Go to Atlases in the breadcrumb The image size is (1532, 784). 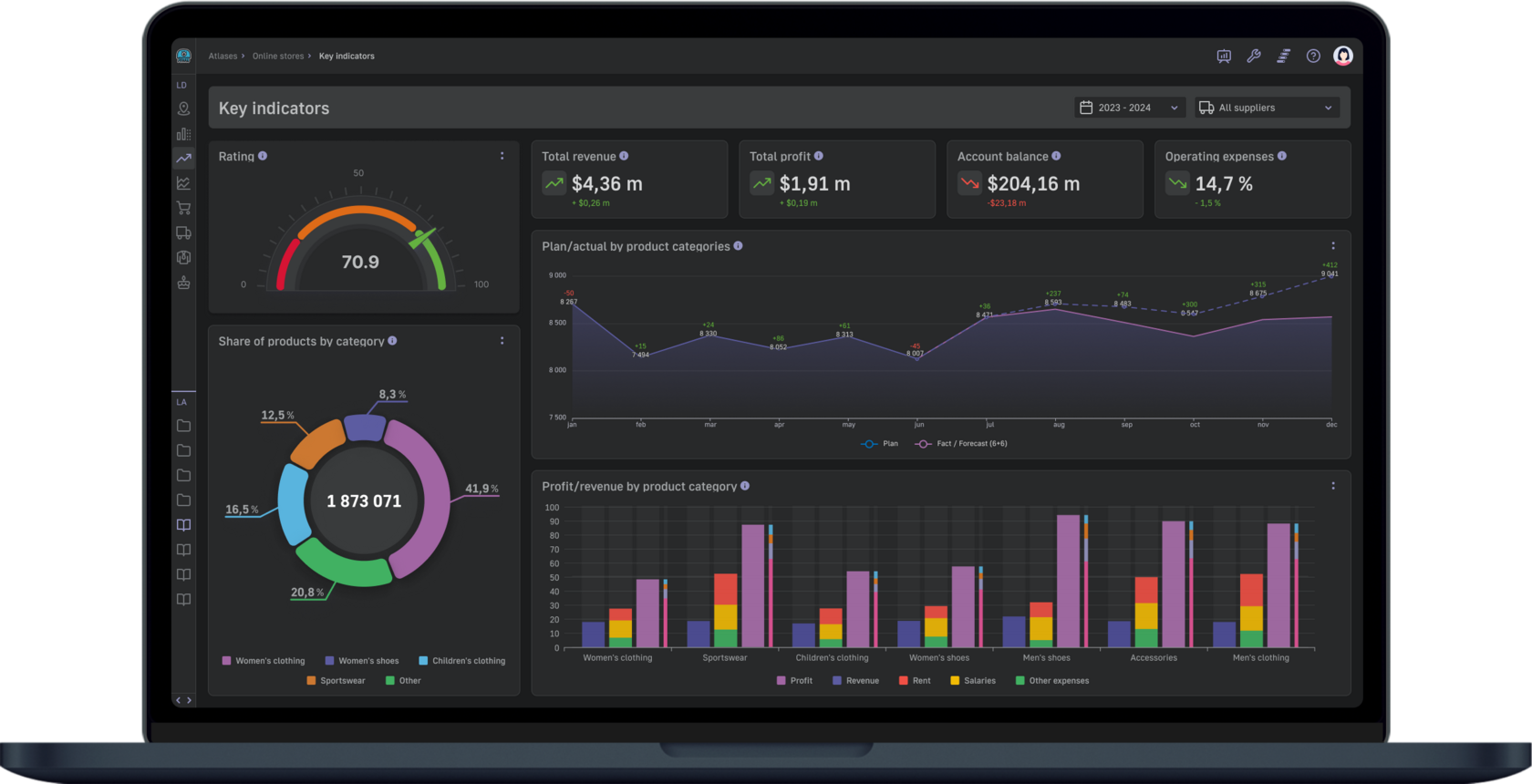pos(223,57)
